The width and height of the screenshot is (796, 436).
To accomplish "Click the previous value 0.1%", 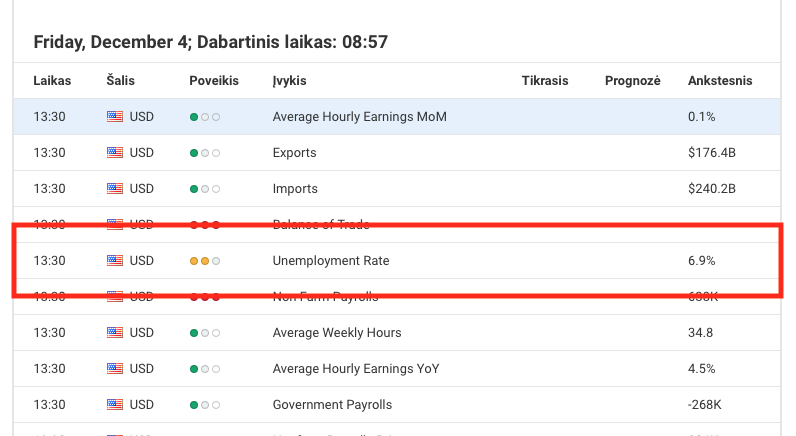I will [x=702, y=117].
